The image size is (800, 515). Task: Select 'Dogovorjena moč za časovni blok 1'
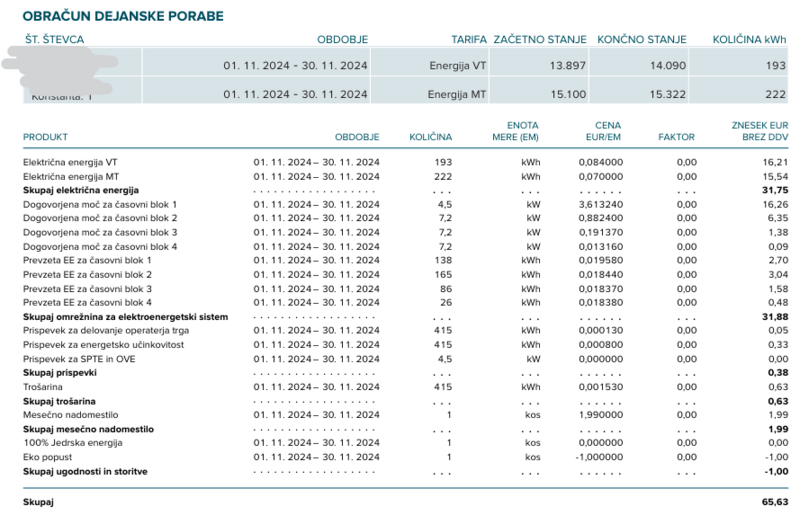[x=100, y=203]
